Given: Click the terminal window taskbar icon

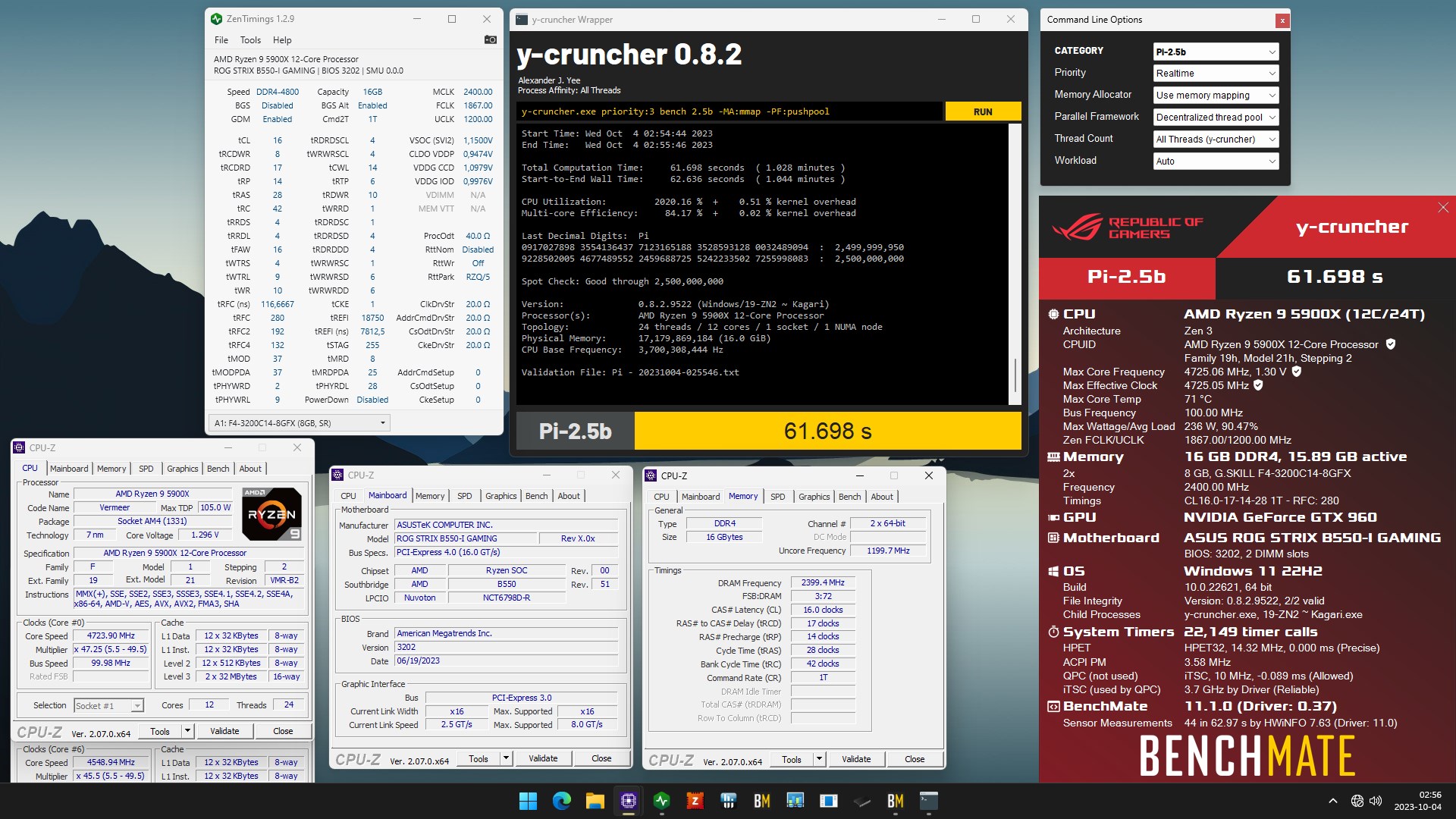Looking at the screenshot, I should click(928, 801).
